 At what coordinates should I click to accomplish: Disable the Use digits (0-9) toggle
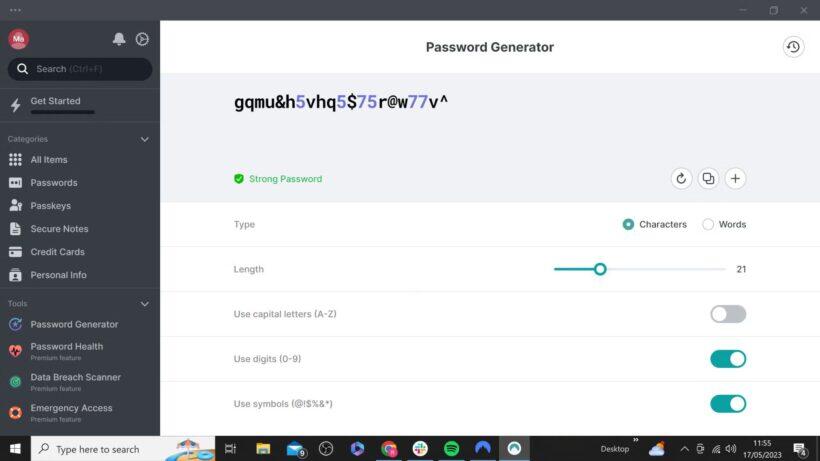tap(728, 359)
